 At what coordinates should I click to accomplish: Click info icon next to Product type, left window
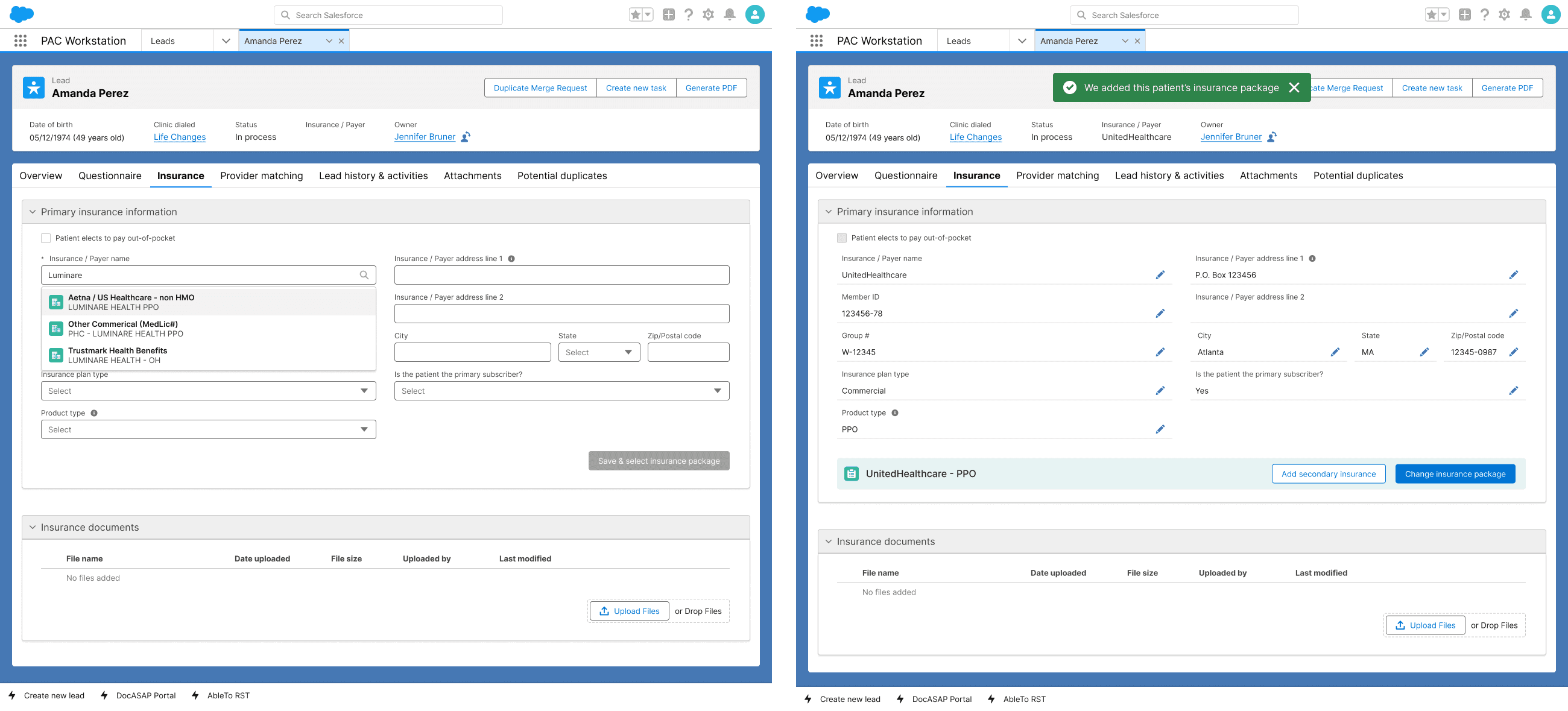coord(93,413)
